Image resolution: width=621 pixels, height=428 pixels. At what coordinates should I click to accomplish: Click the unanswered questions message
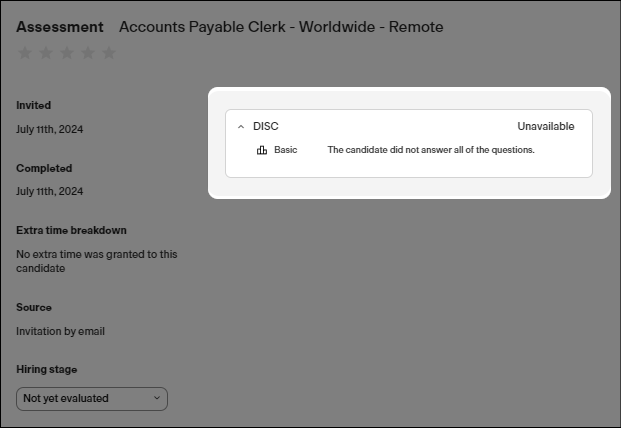(431, 150)
